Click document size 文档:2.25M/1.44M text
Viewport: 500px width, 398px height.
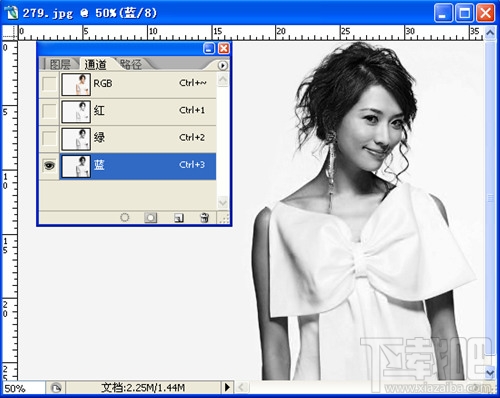[143, 388]
